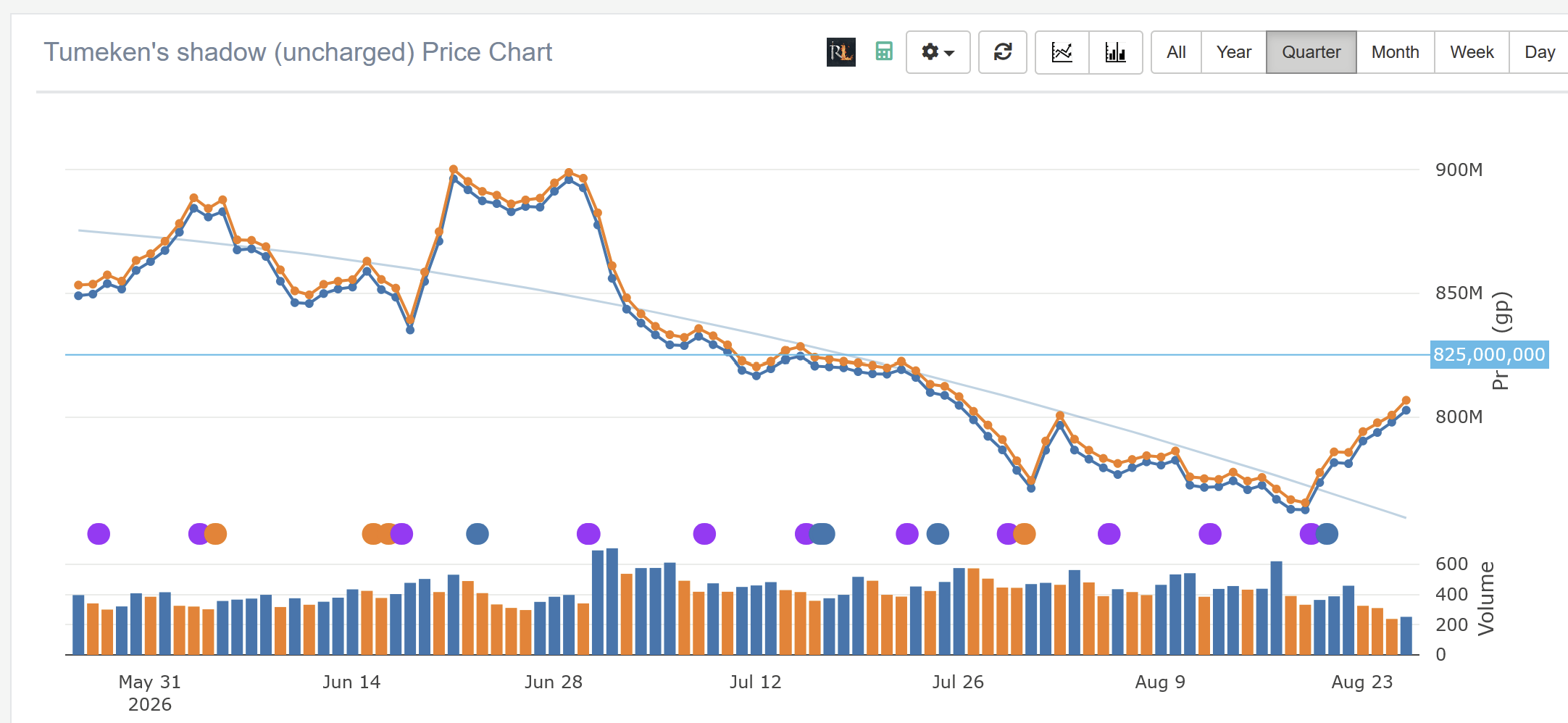Click the "Aug 9" date label
The image size is (1568, 723).
[1160, 682]
